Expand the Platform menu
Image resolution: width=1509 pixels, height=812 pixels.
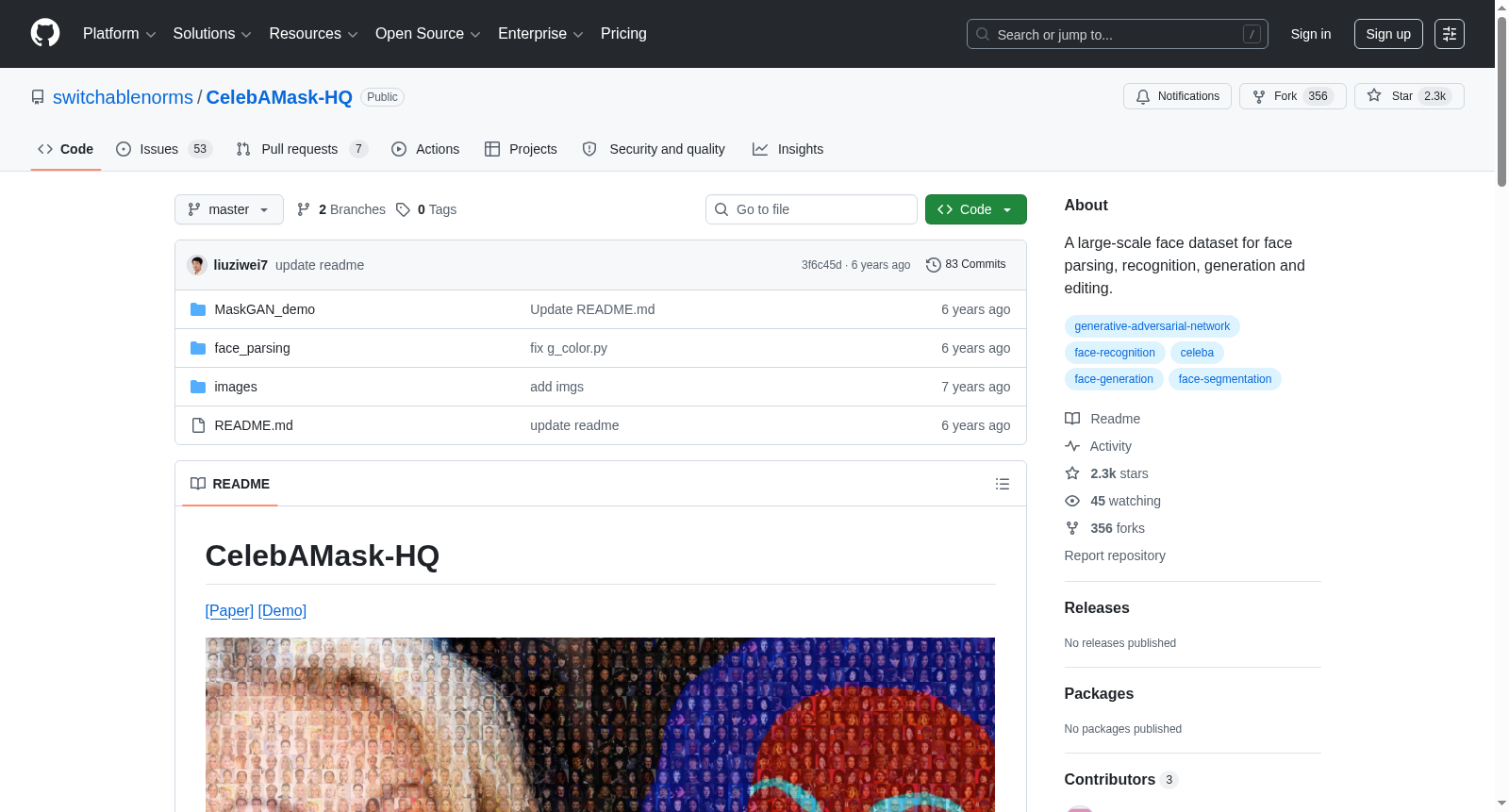click(x=120, y=34)
